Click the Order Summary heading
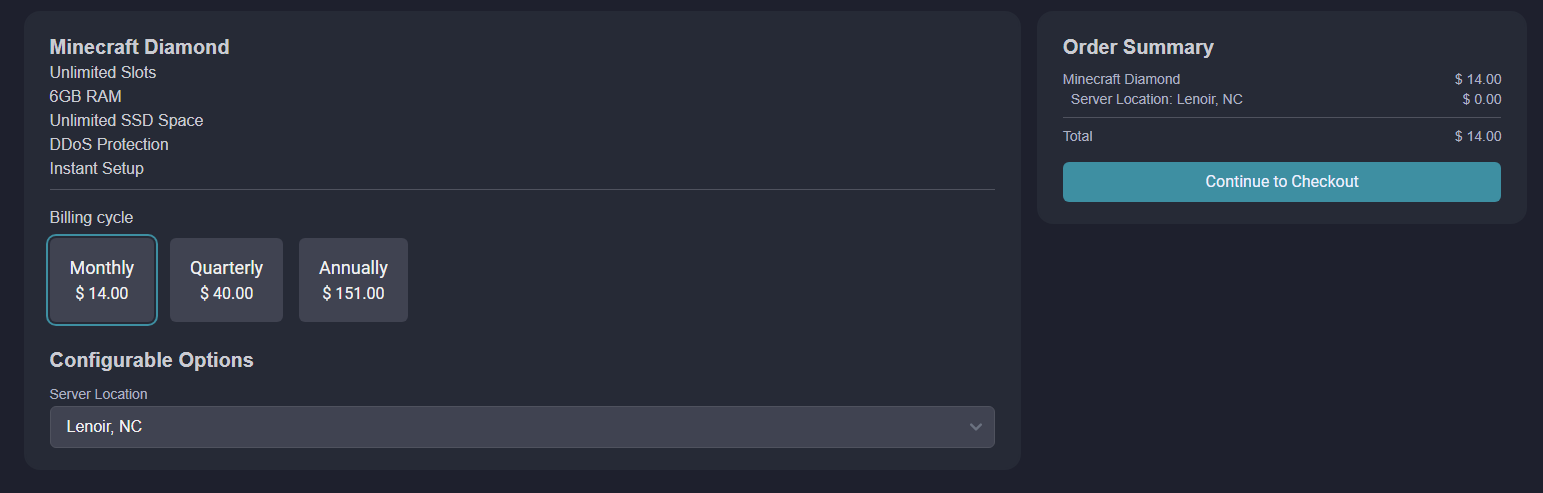The image size is (1543, 493). (x=1138, y=47)
